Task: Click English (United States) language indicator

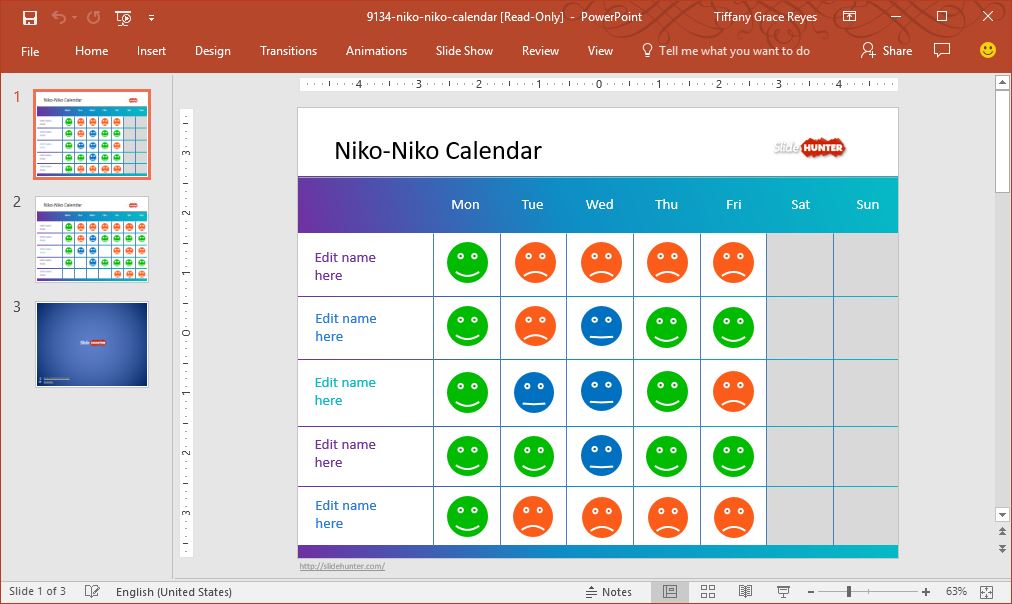Action: [174, 592]
